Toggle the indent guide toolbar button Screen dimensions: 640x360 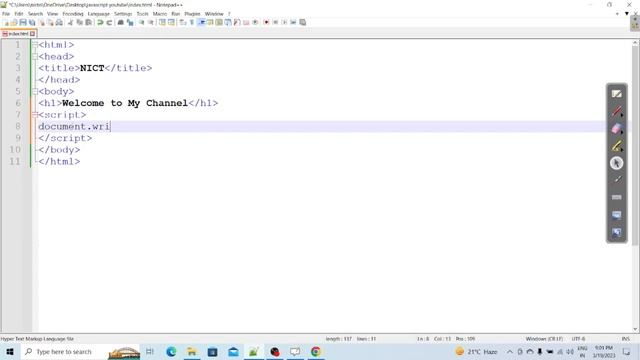click(201, 22)
